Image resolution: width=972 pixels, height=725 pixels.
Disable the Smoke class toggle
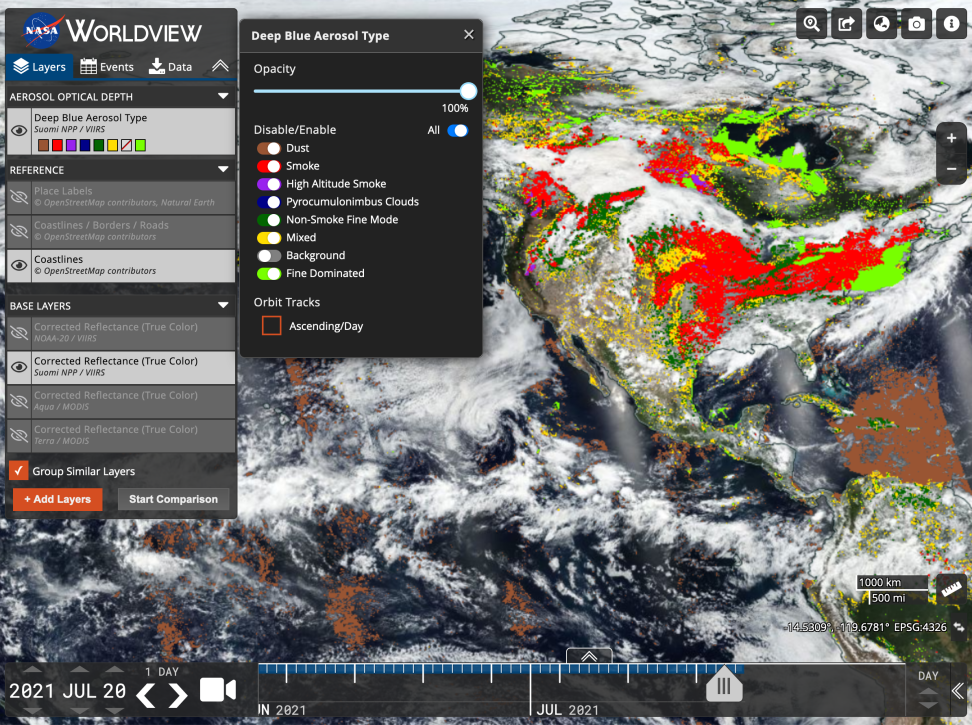click(268, 166)
